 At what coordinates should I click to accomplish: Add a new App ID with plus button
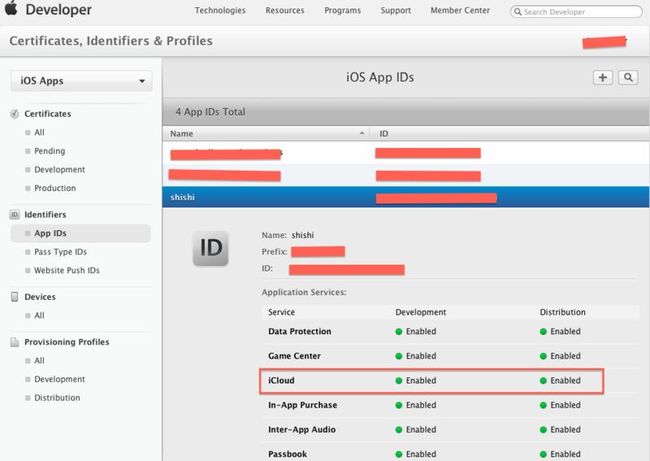603,77
